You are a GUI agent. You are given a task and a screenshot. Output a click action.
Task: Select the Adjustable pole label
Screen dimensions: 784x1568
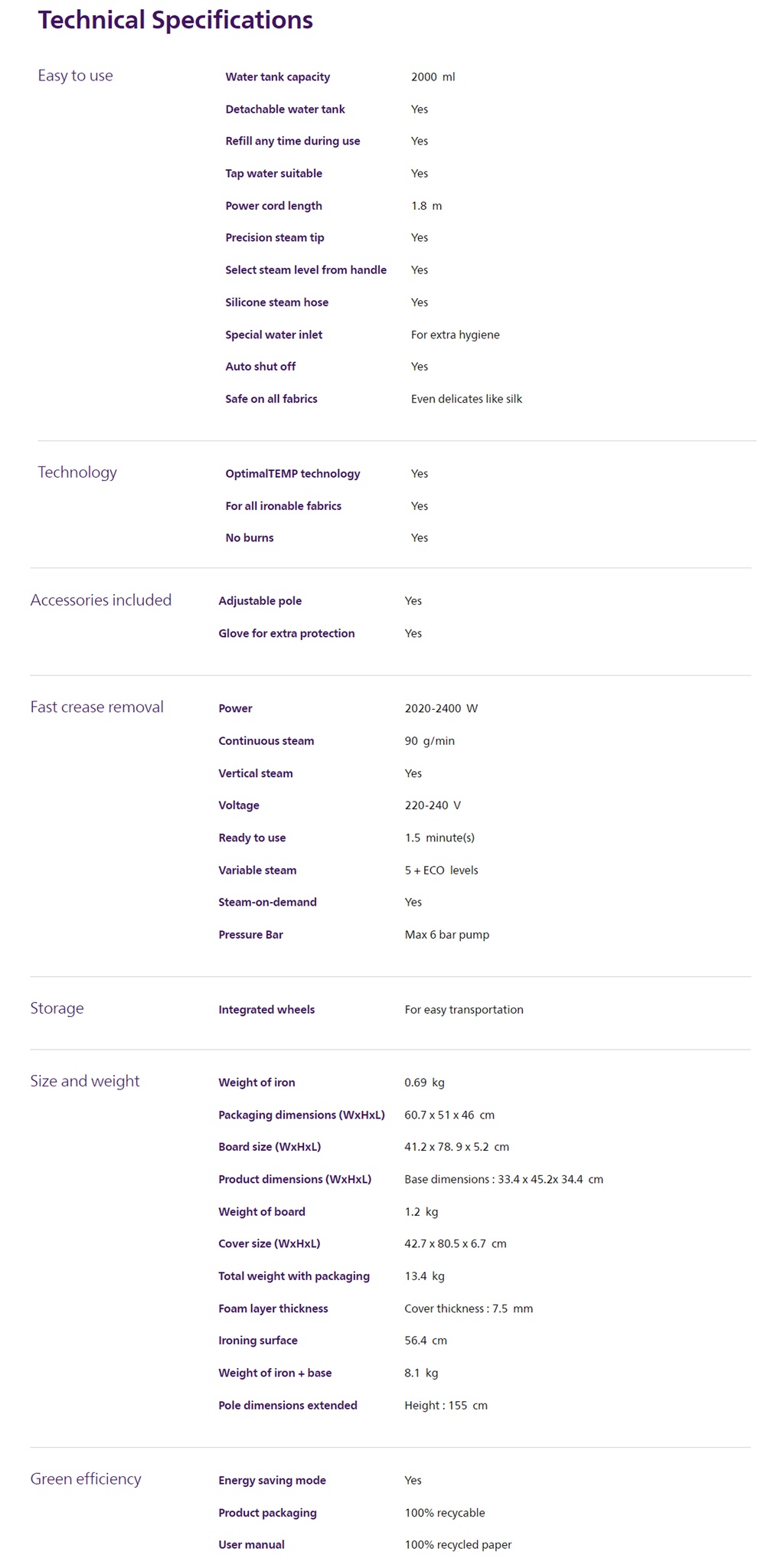pos(260,601)
